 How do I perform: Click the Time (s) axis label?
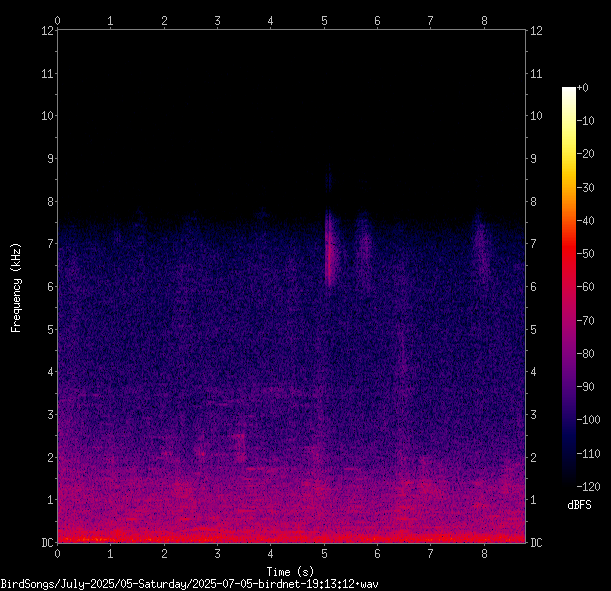tap(290, 572)
